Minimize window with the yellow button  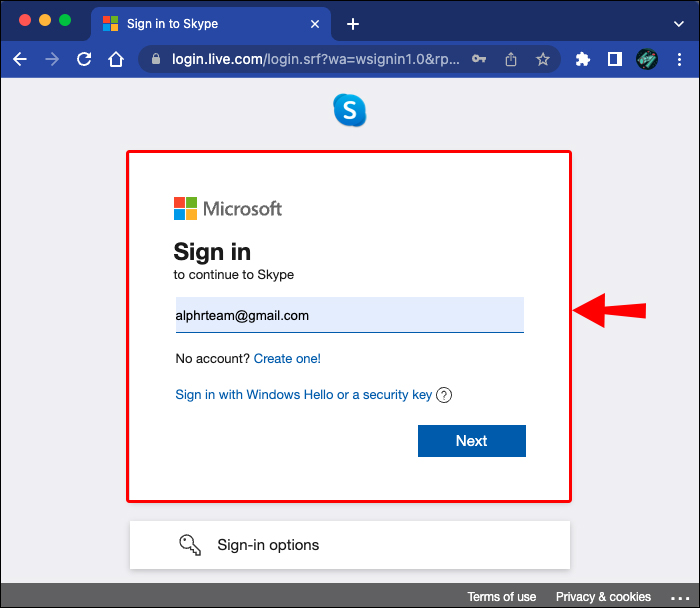[x=45, y=20]
